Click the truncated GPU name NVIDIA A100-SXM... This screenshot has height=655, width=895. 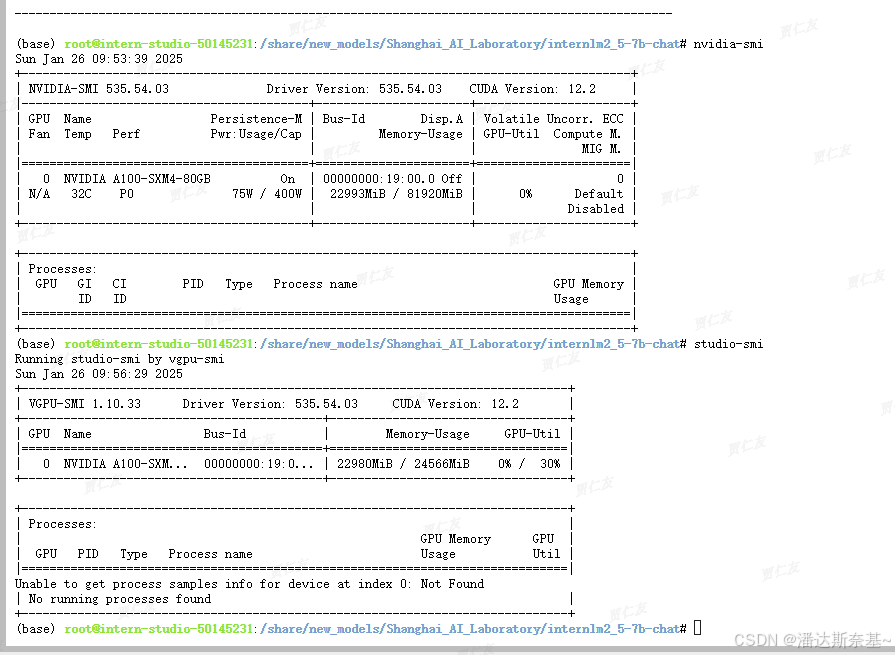click(x=126, y=464)
